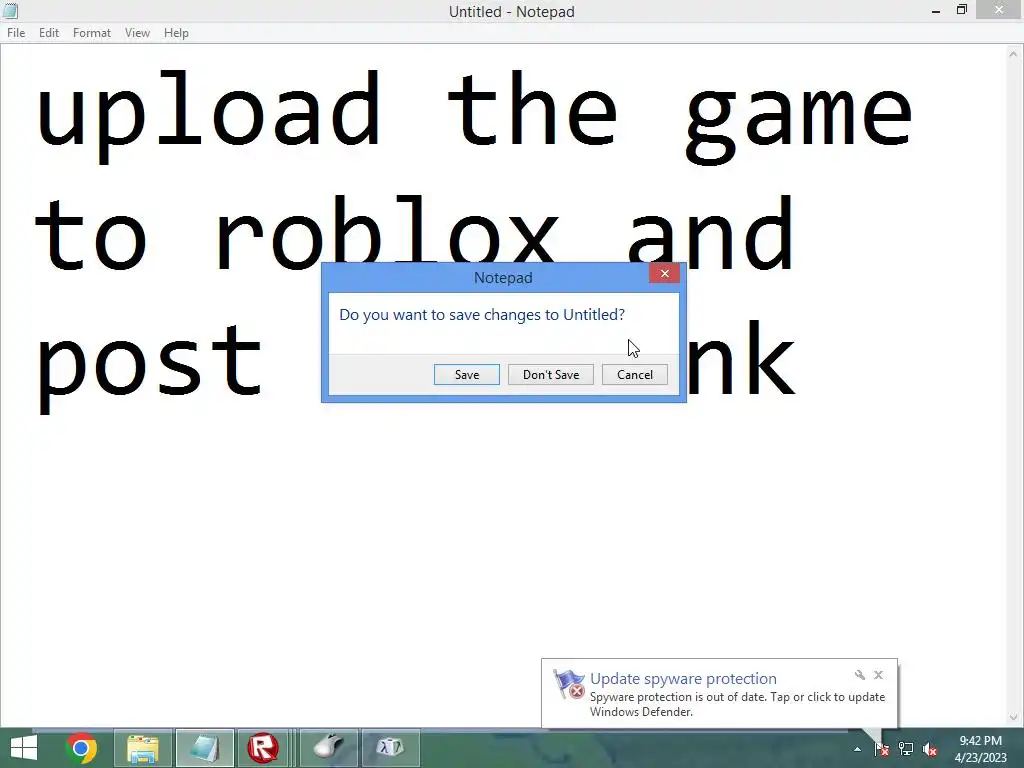This screenshot has height=768, width=1024.
Task: Click the vertical scrollbar down arrow
Action: (1014, 717)
